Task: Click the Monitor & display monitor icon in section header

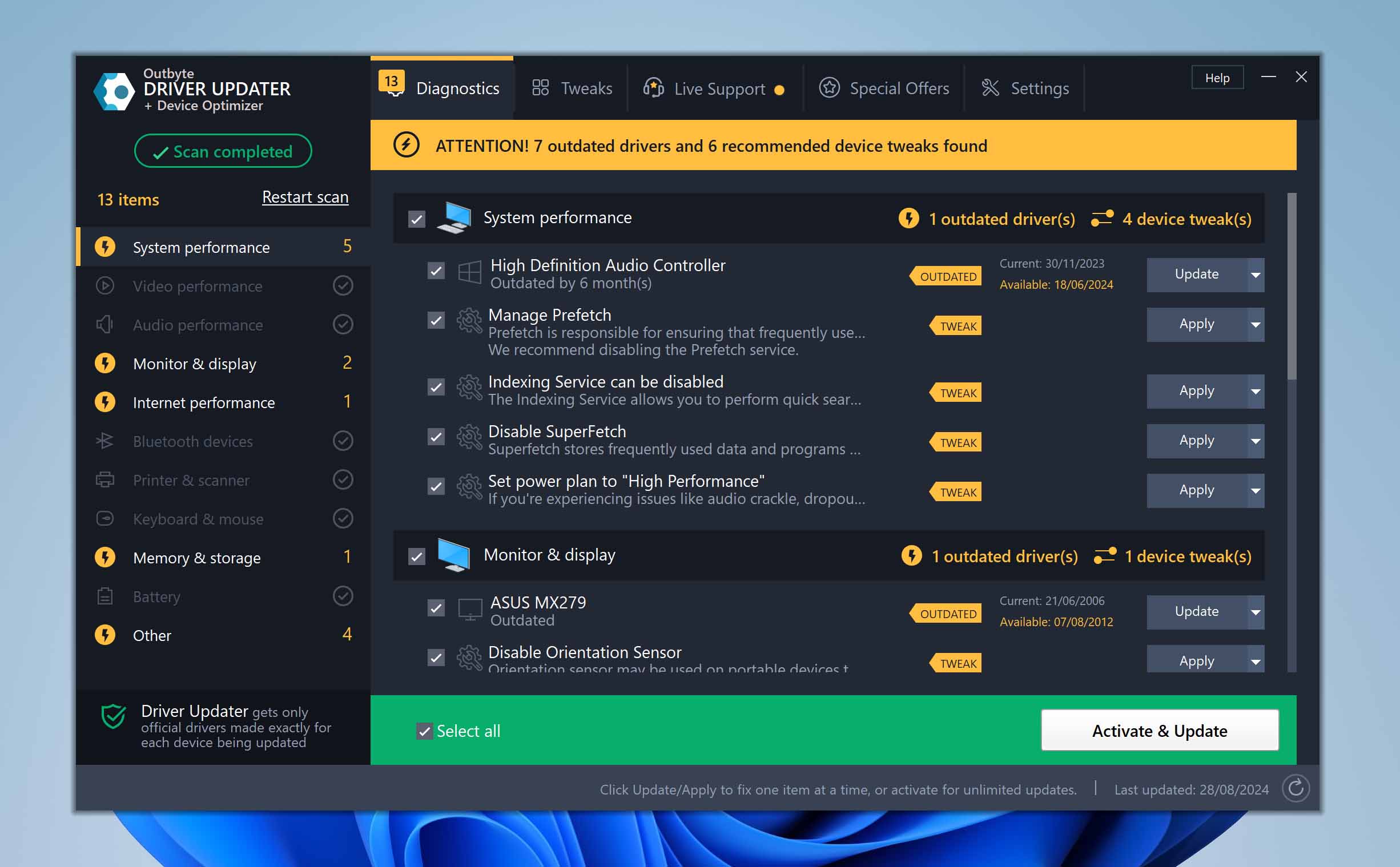Action: [x=454, y=555]
